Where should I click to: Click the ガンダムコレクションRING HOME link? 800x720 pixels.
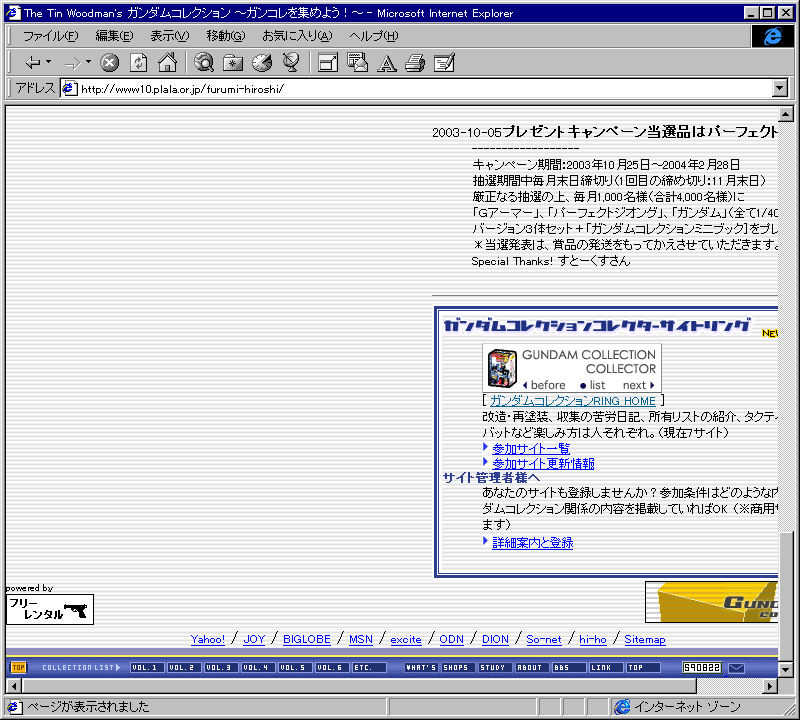(x=572, y=401)
